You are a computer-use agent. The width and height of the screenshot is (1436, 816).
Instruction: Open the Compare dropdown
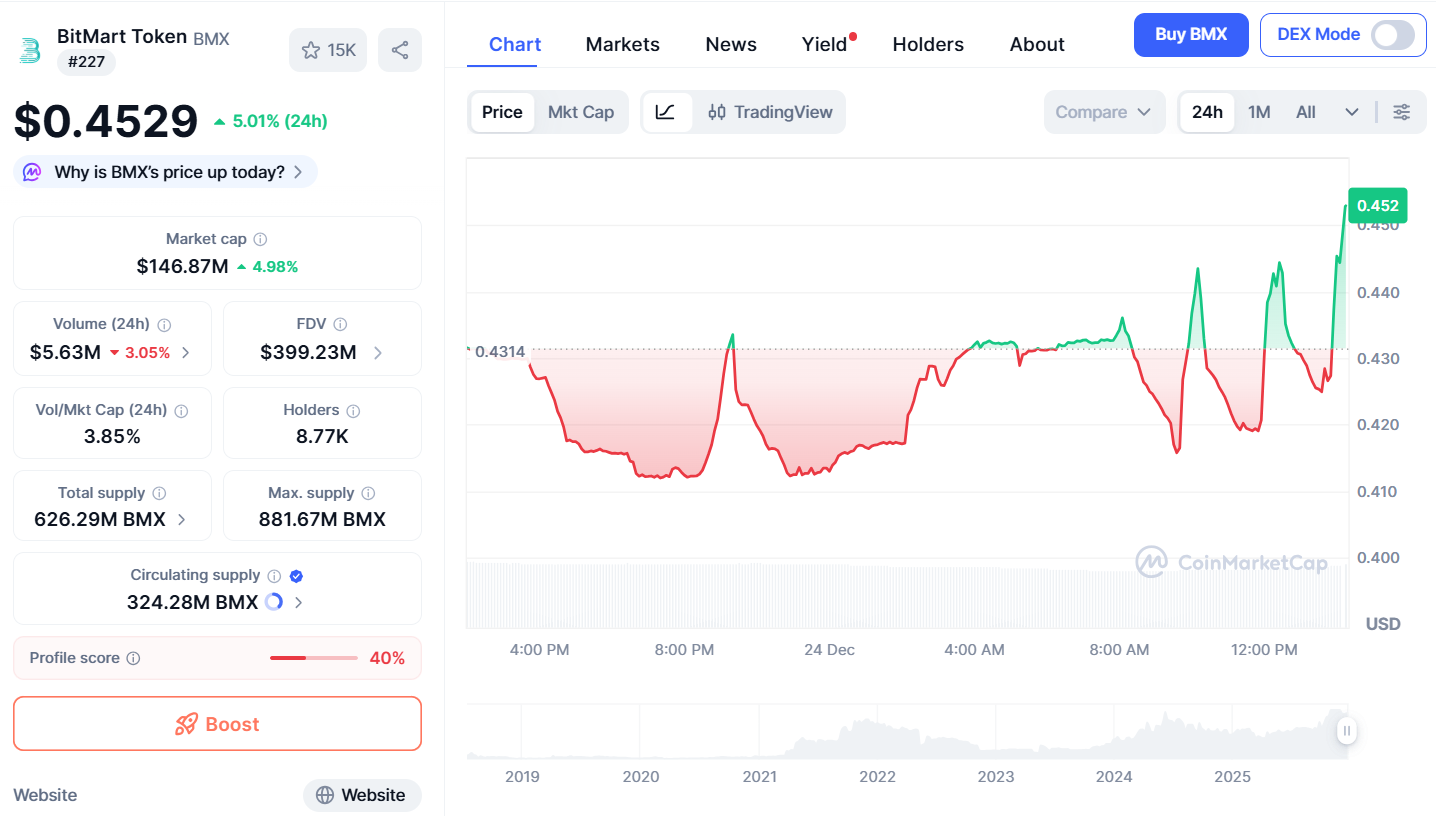click(x=1104, y=112)
